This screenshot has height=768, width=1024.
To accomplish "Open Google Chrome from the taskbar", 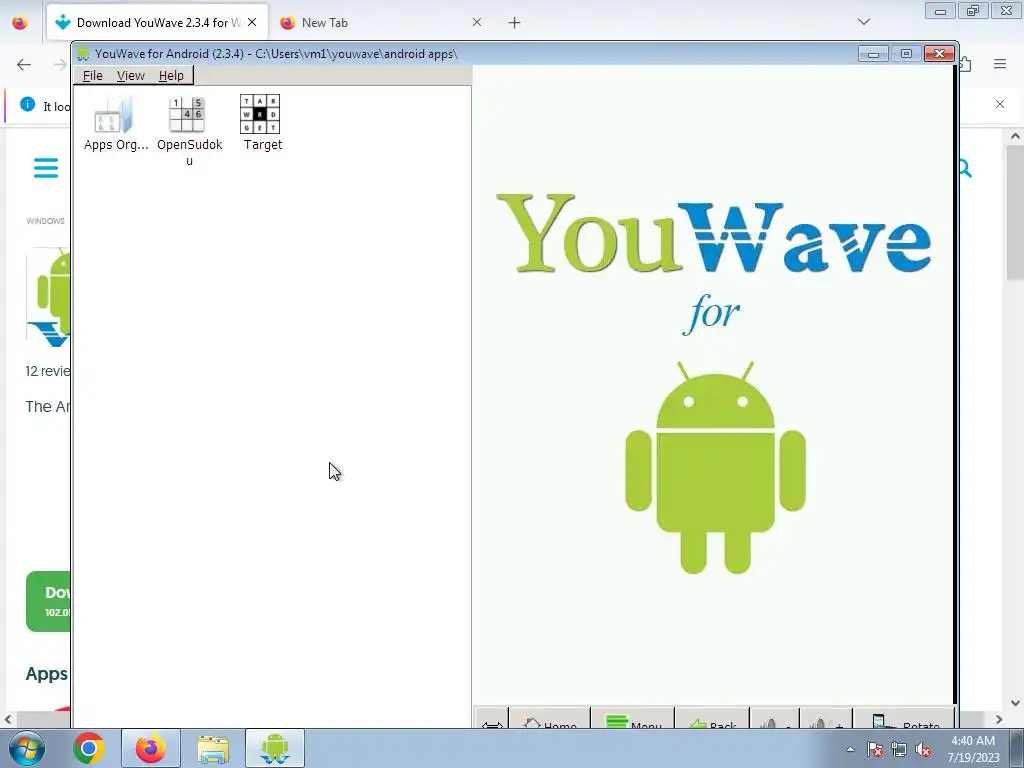I will [89, 748].
